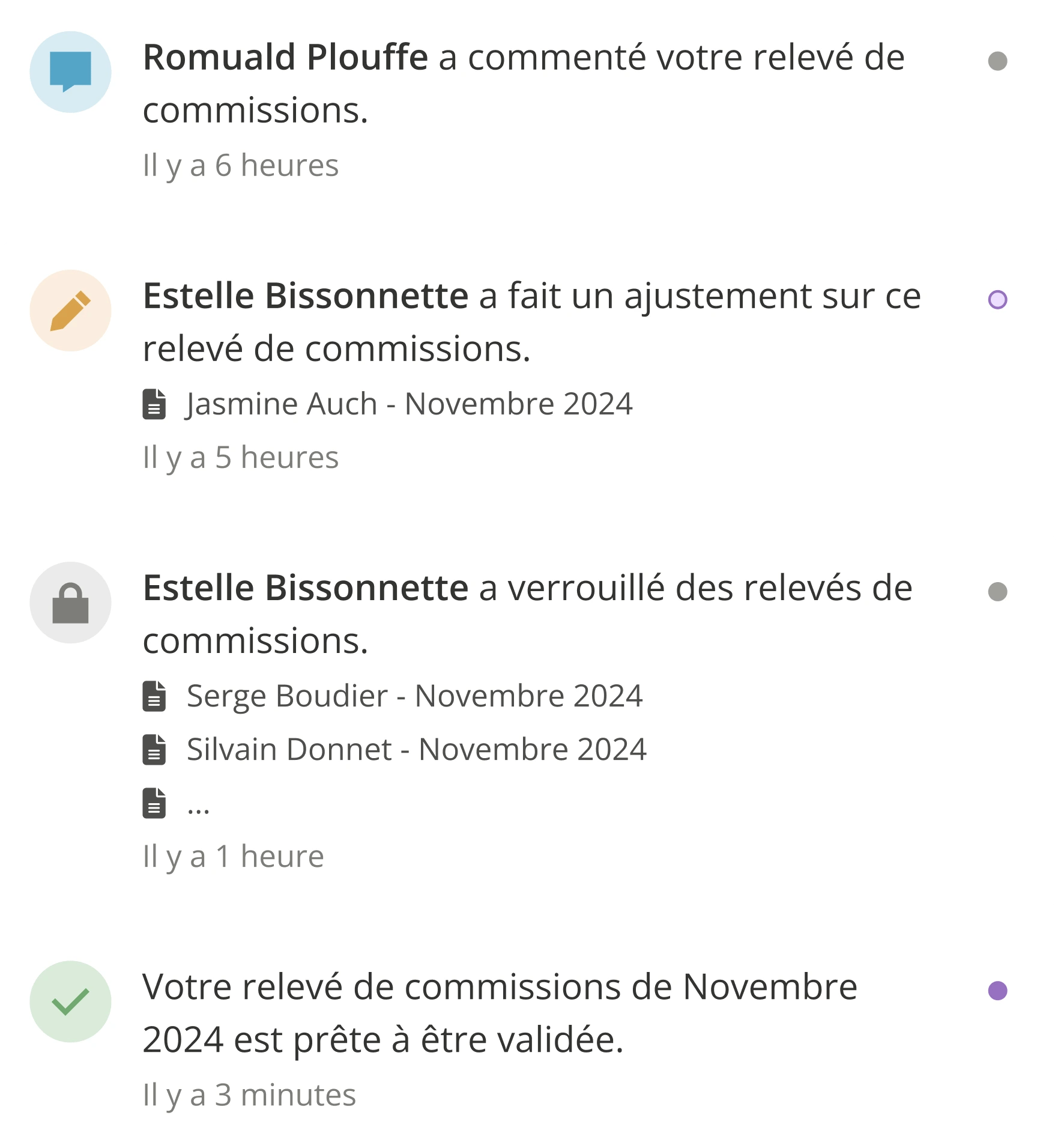Click document icon beside Serge Boudier

(154, 696)
